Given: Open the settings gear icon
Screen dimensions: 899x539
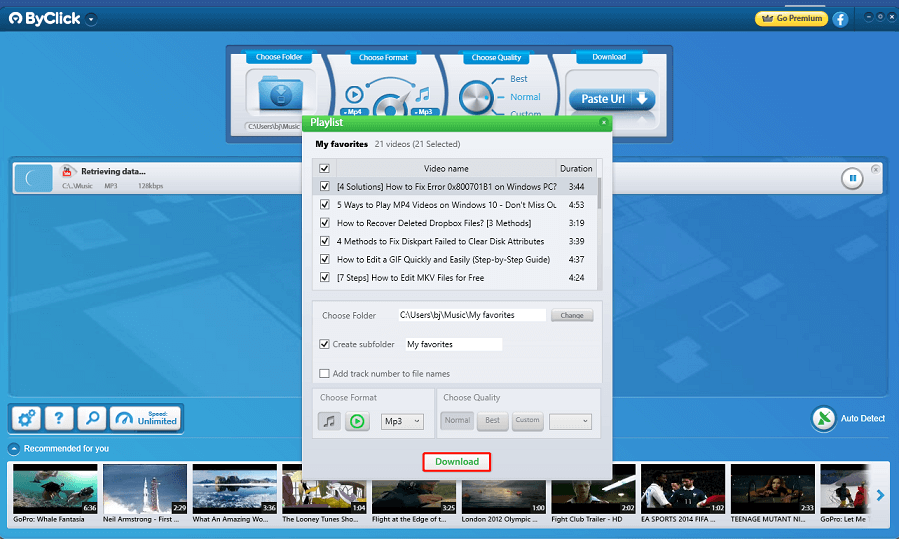Looking at the screenshot, I should tap(26, 419).
